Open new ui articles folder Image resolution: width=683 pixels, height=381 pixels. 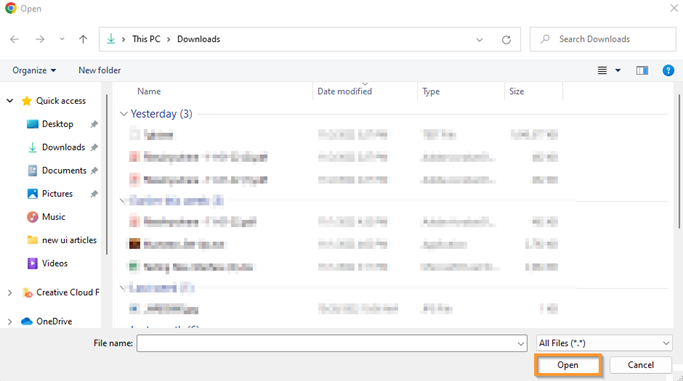(69, 240)
